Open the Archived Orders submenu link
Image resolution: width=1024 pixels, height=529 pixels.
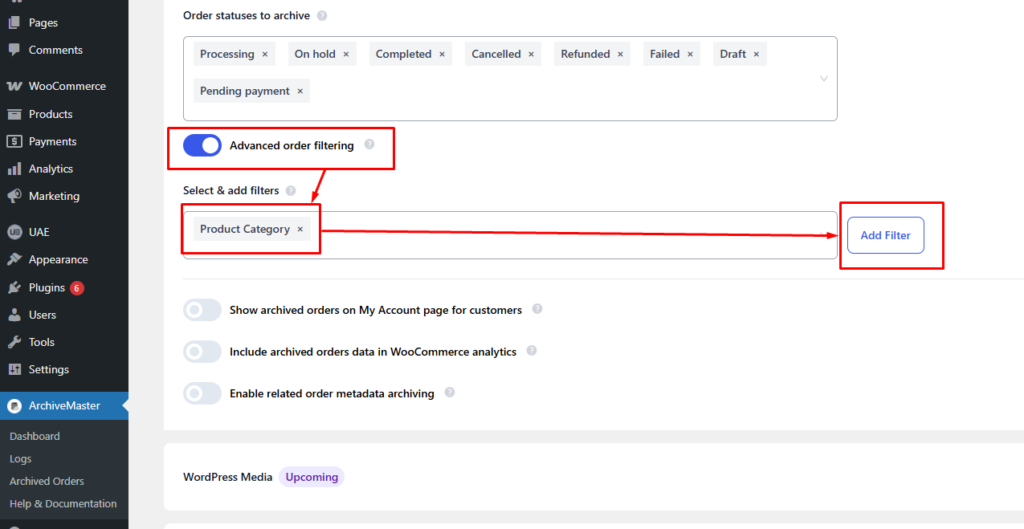coord(46,481)
